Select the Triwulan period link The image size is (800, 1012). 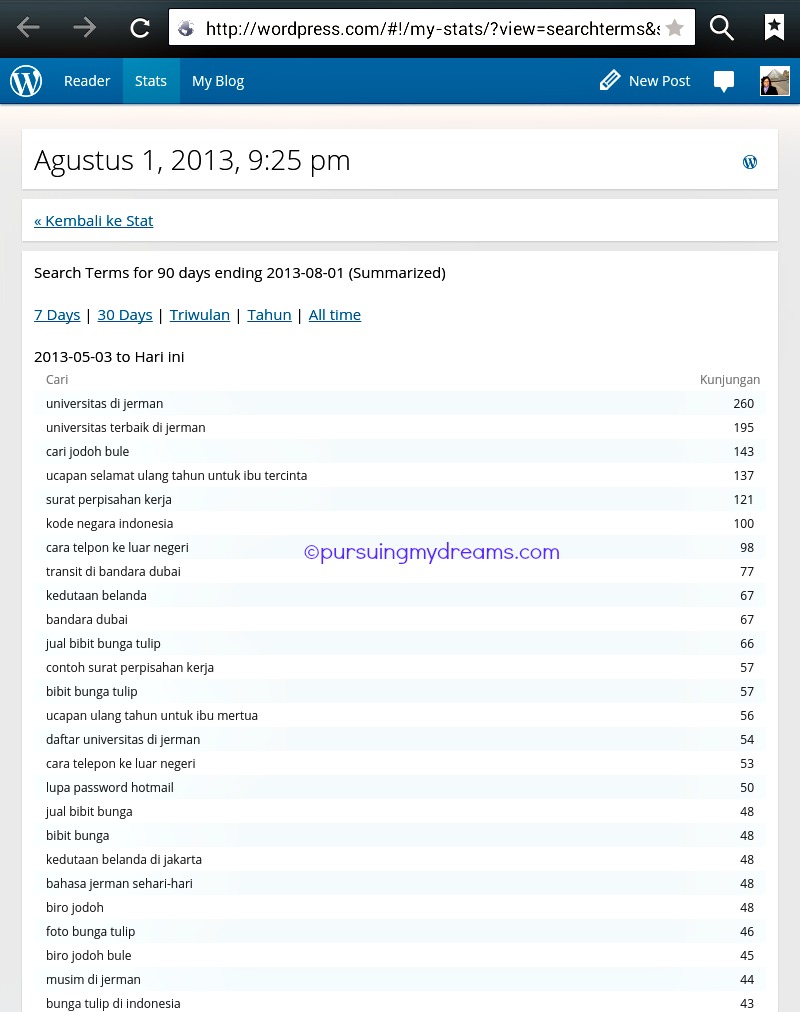pos(200,315)
